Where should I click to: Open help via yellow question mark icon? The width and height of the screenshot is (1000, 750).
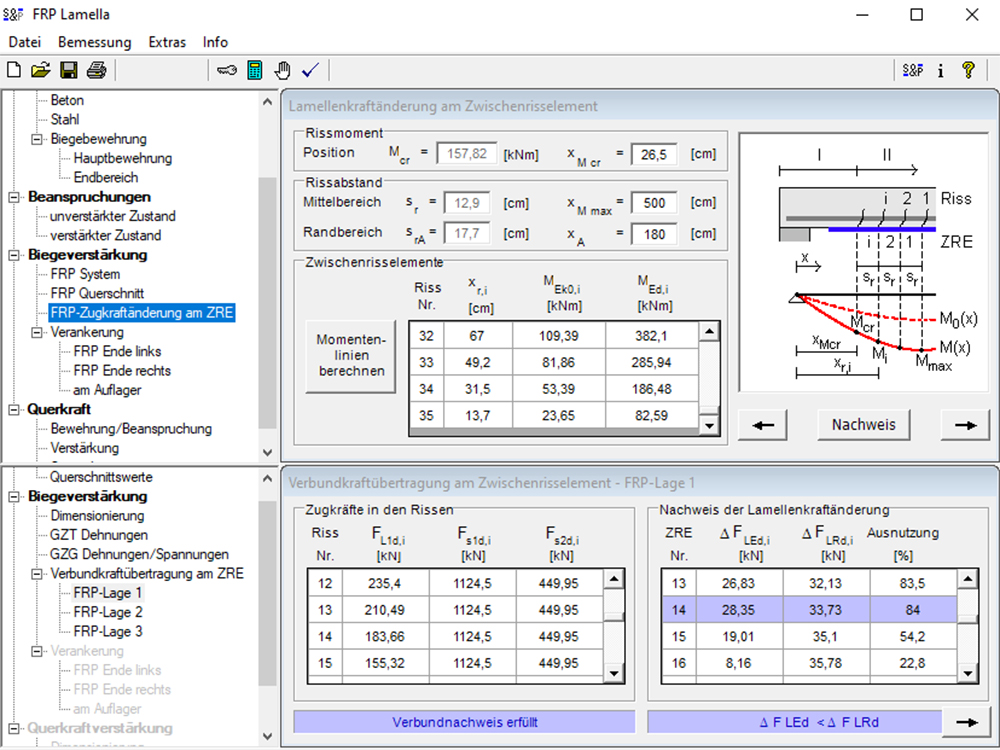click(x=968, y=70)
